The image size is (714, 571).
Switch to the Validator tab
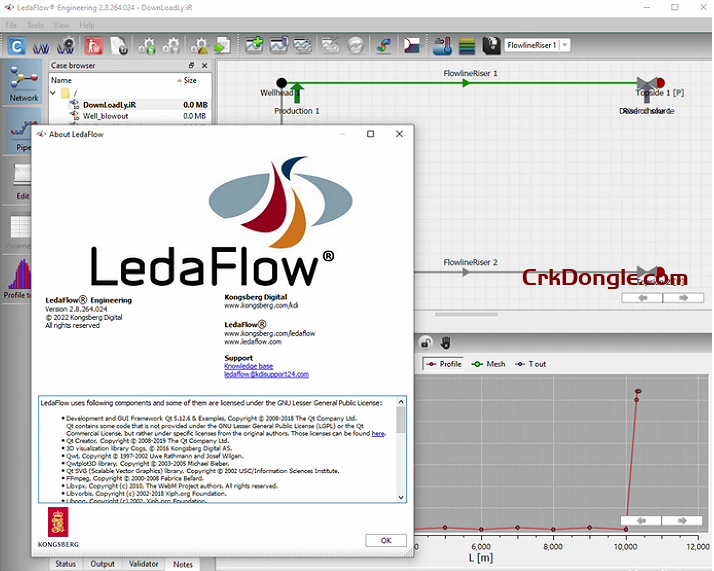tap(143, 564)
